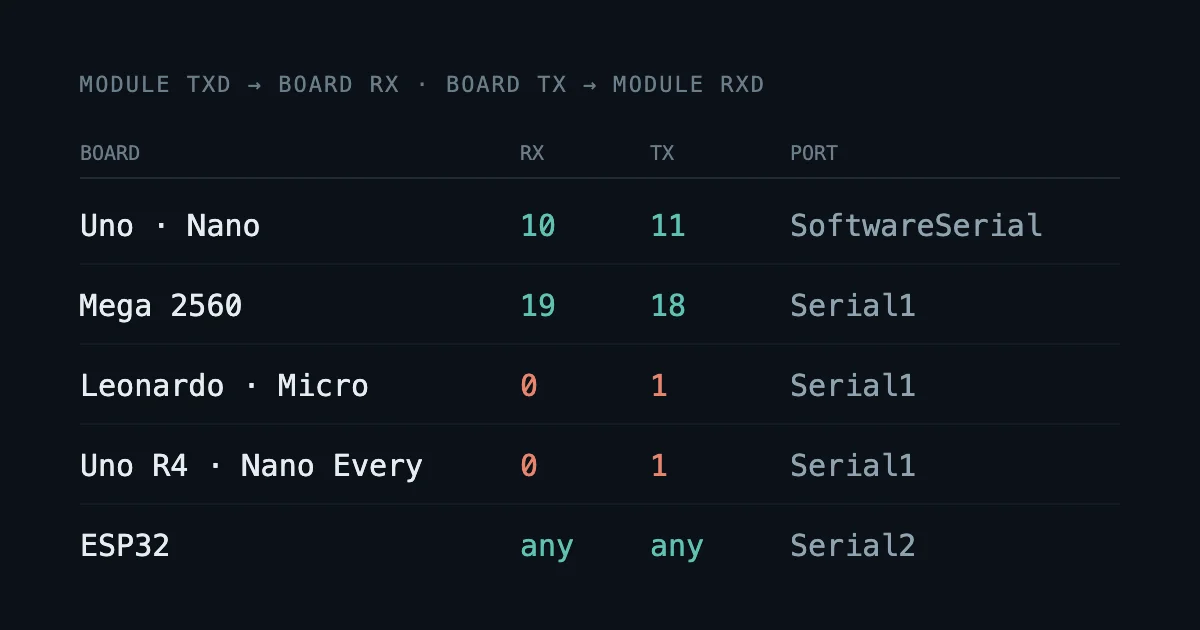The width and height of the screenshot is (1200, 630).
Task: Click RX value 19 in Mega 2560 row
Action: tap(538, 305)
